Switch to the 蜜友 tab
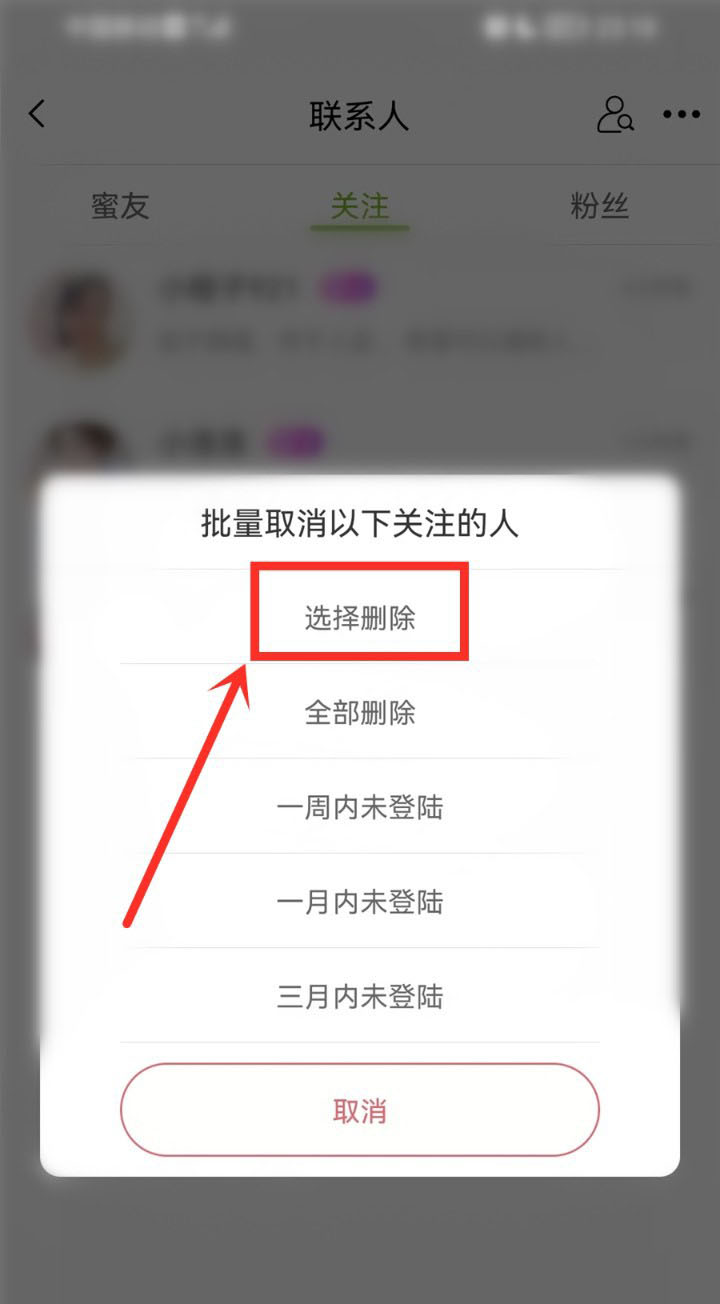This screenshot has width=720, height=1304. point(120,206)
